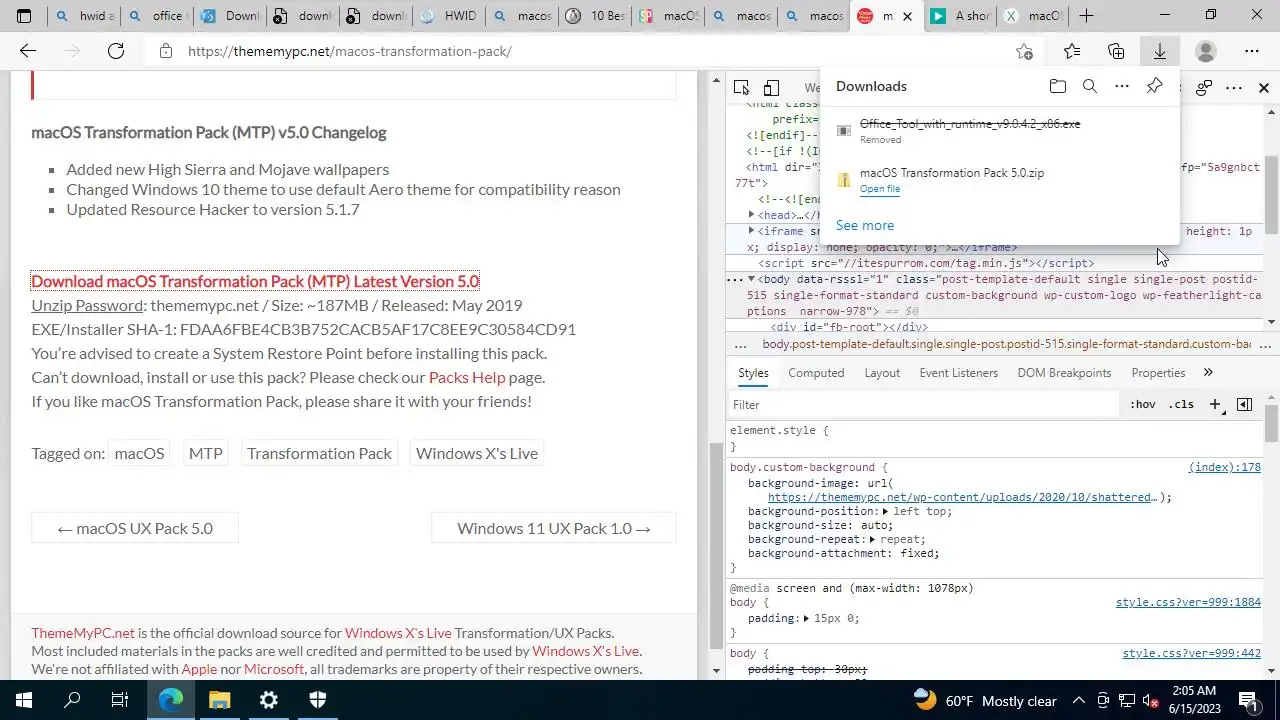Switch to the 'A shor' browser tab
Image resolution: width=1280 pixels, height=720 pixels.
point(960,16)
